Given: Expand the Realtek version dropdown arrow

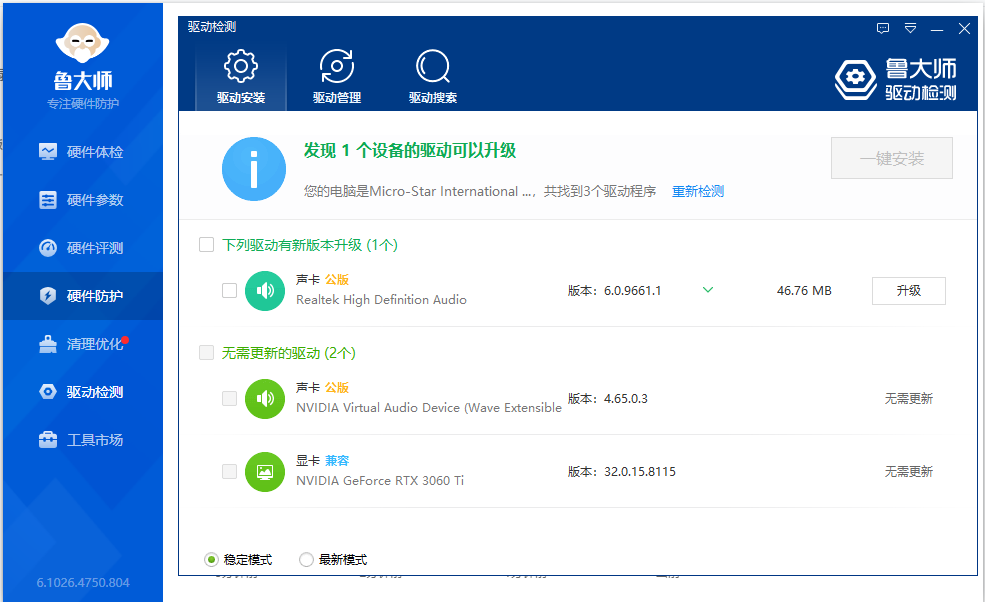Looking at the screenshot, I should point(708,290).
